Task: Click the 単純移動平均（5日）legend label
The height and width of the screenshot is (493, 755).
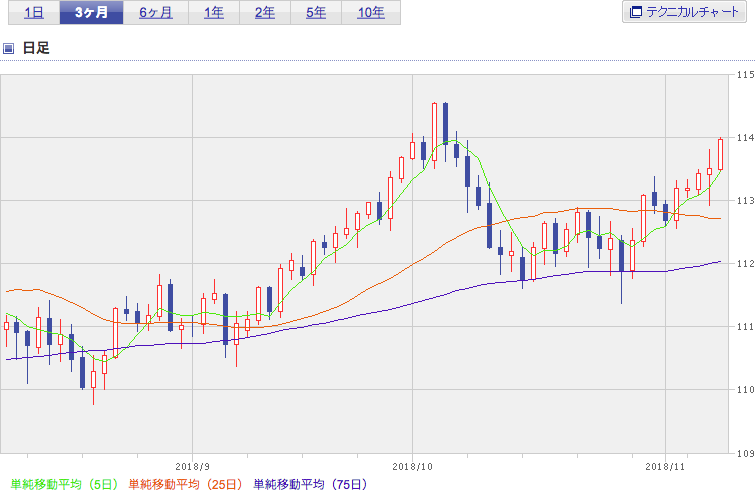Action: point(64,484)
